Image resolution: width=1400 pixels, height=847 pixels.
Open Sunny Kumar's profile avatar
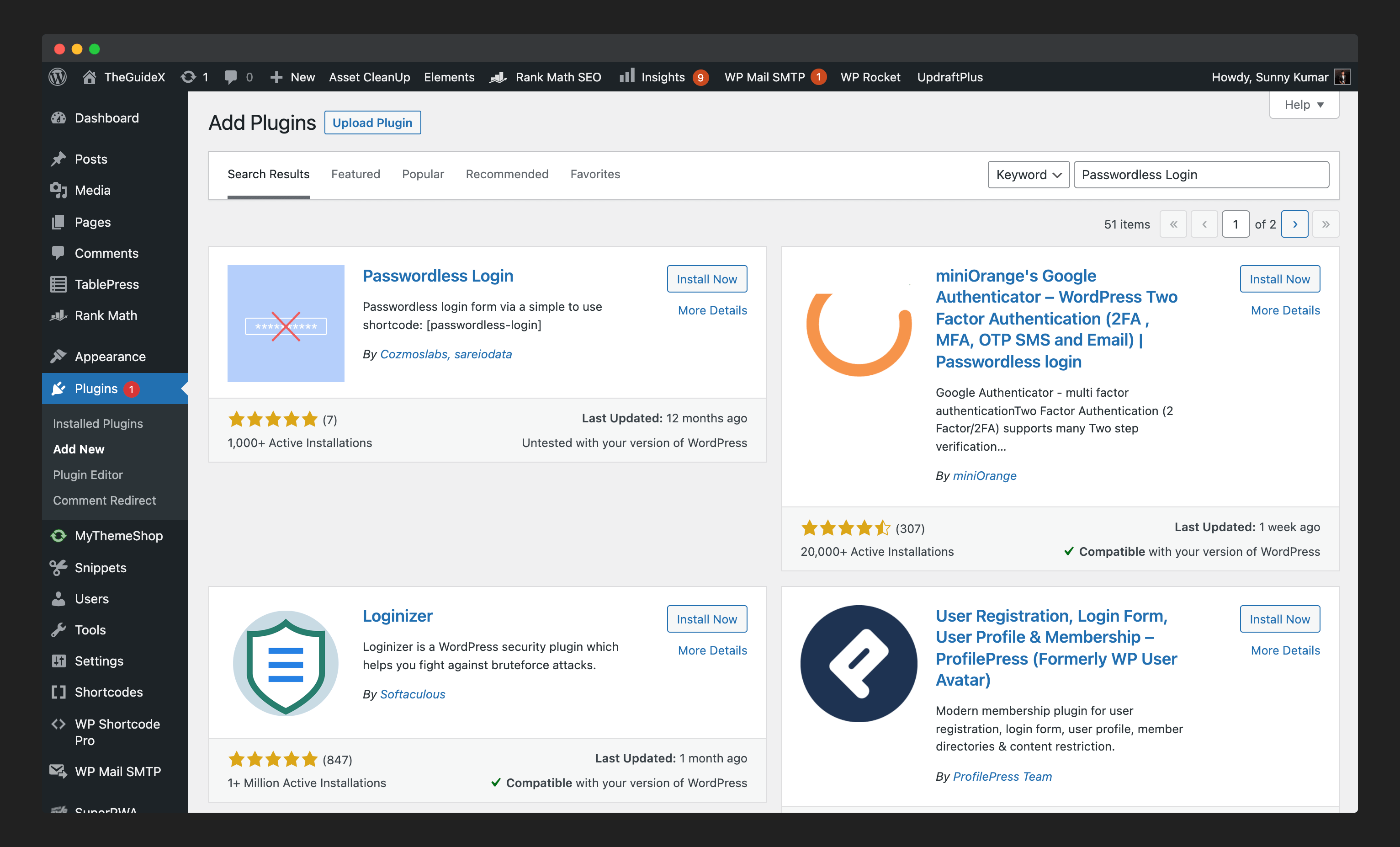point(1342,77)
